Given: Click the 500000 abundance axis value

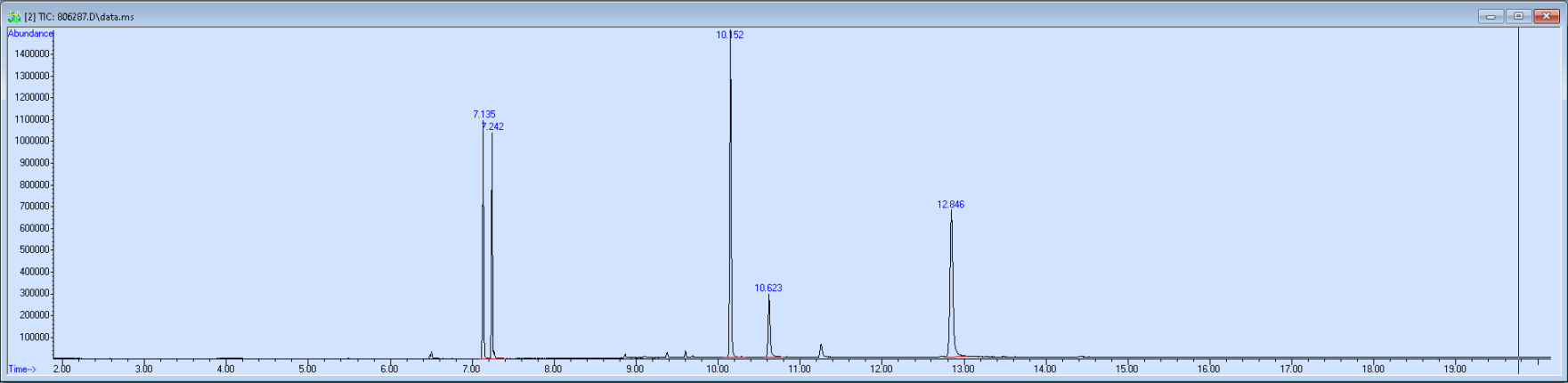Looking at the screenshot, I should click(34, 249).
